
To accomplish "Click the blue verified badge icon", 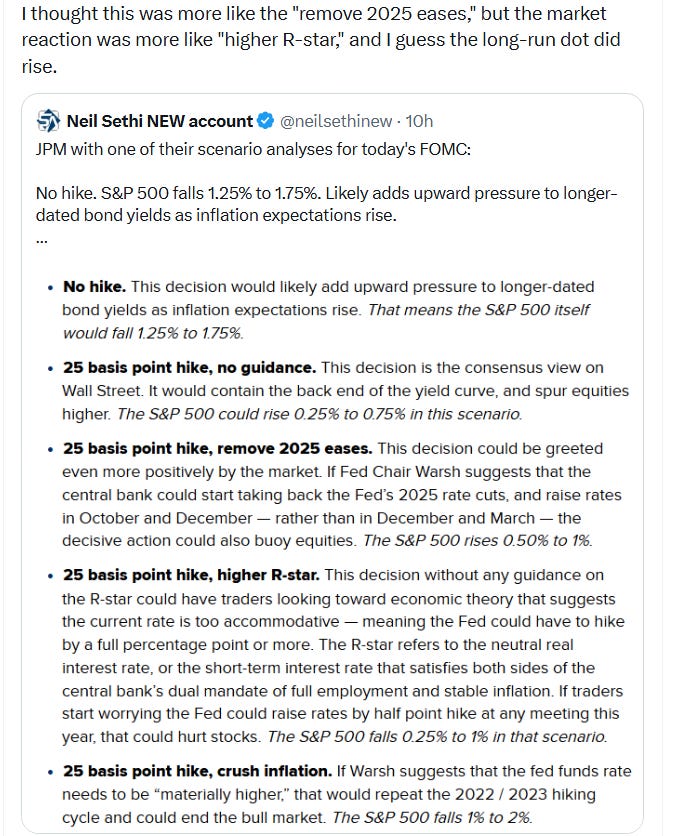I will tap(266, 121).
